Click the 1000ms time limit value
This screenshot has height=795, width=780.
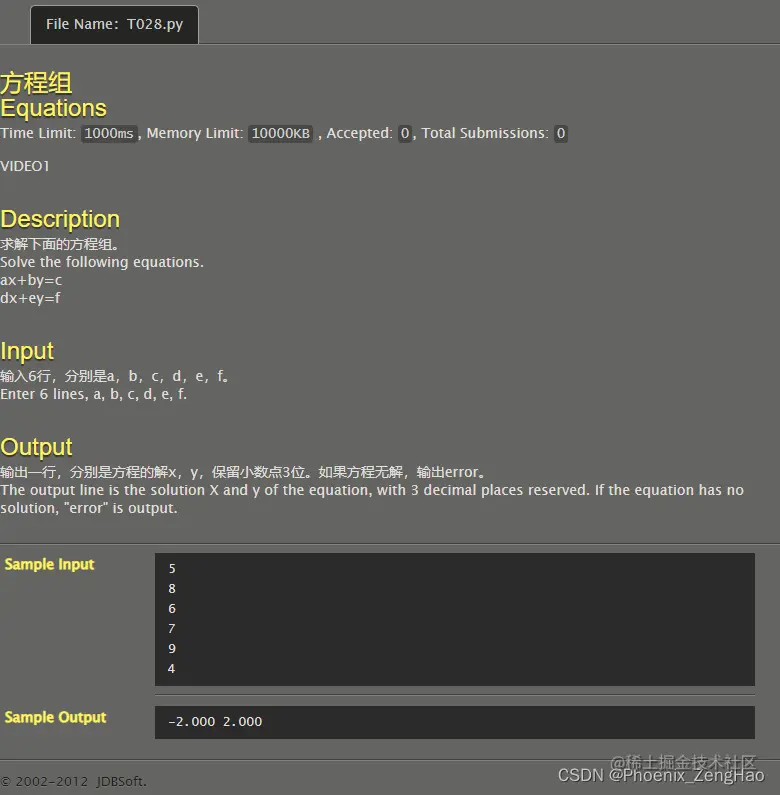pos(109,133)
